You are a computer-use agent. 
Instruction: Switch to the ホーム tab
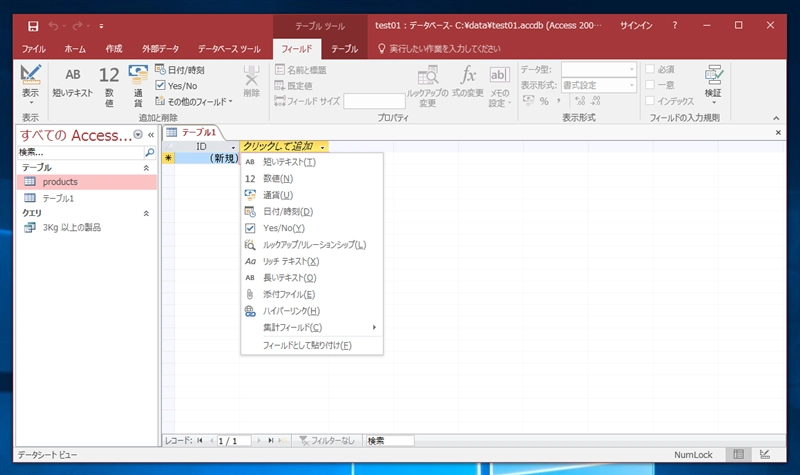tap(75, 49)
